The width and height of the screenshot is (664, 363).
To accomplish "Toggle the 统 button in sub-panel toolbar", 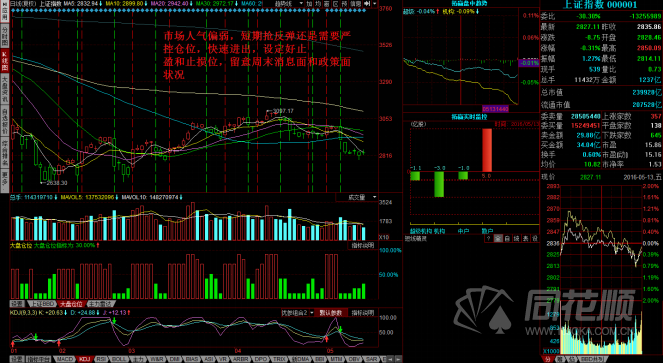I will click(517, 238).
